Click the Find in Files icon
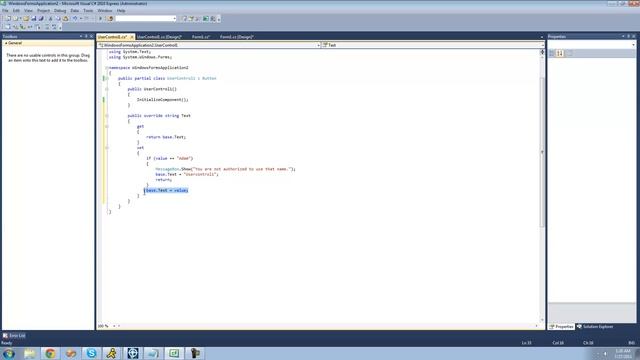 tap(110, 19)
